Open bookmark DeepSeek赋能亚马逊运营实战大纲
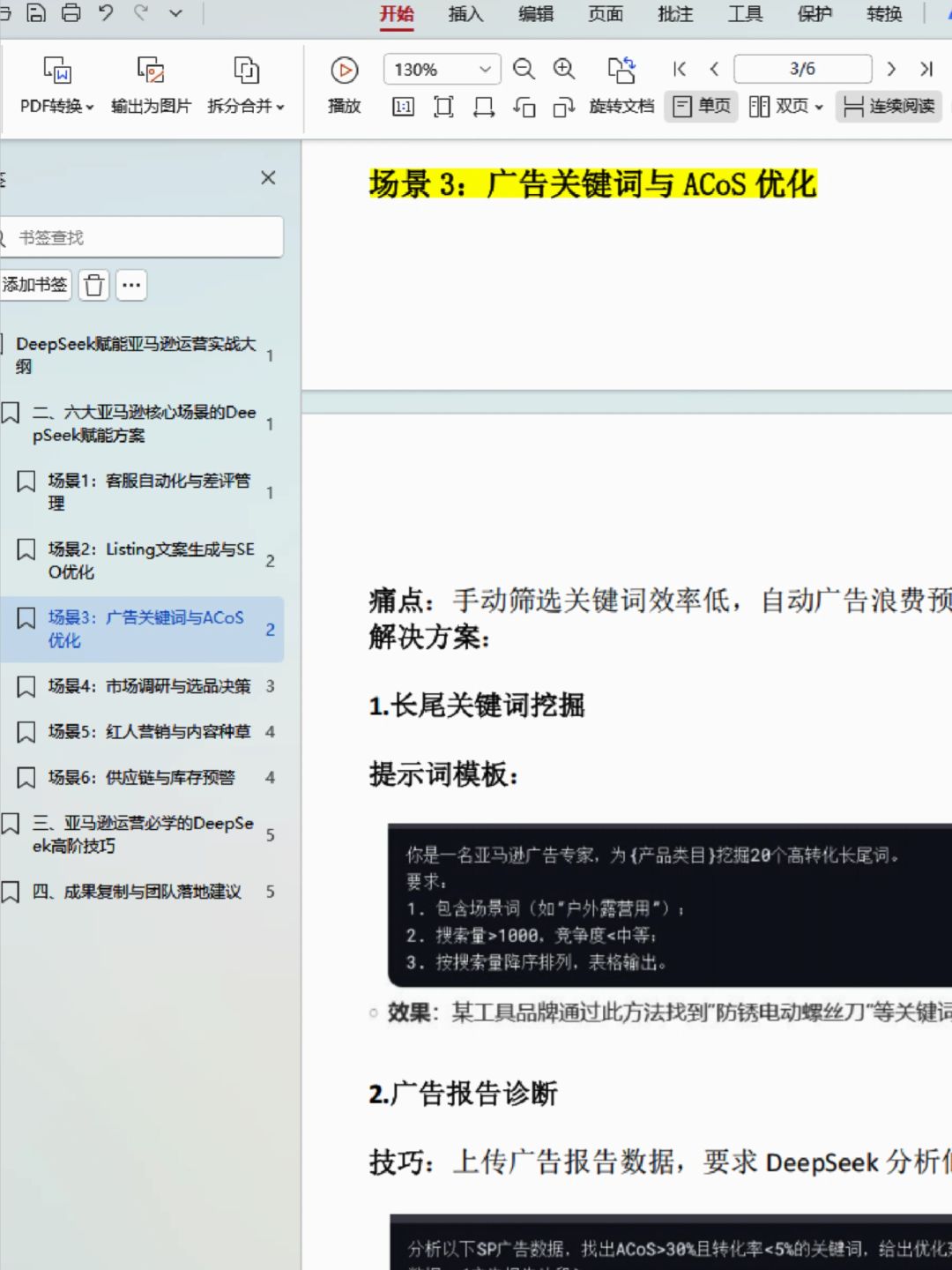The image size is (952, 1270). point(141,355)
